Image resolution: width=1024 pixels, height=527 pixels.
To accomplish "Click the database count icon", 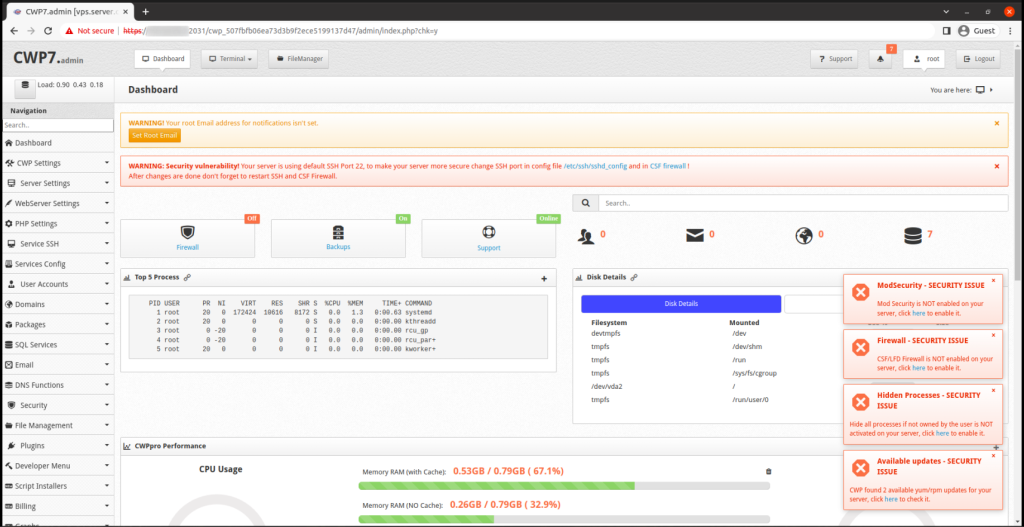I will click(x=912, y=236).
